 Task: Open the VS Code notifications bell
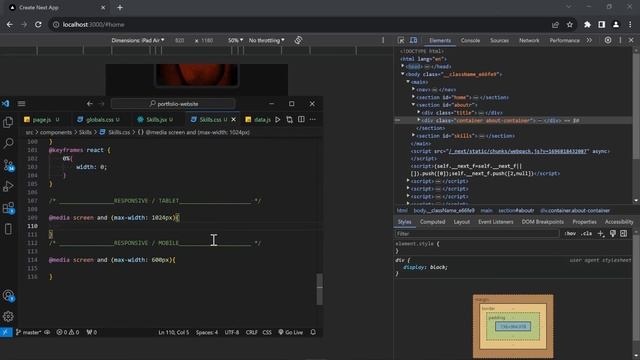(313, 332)
